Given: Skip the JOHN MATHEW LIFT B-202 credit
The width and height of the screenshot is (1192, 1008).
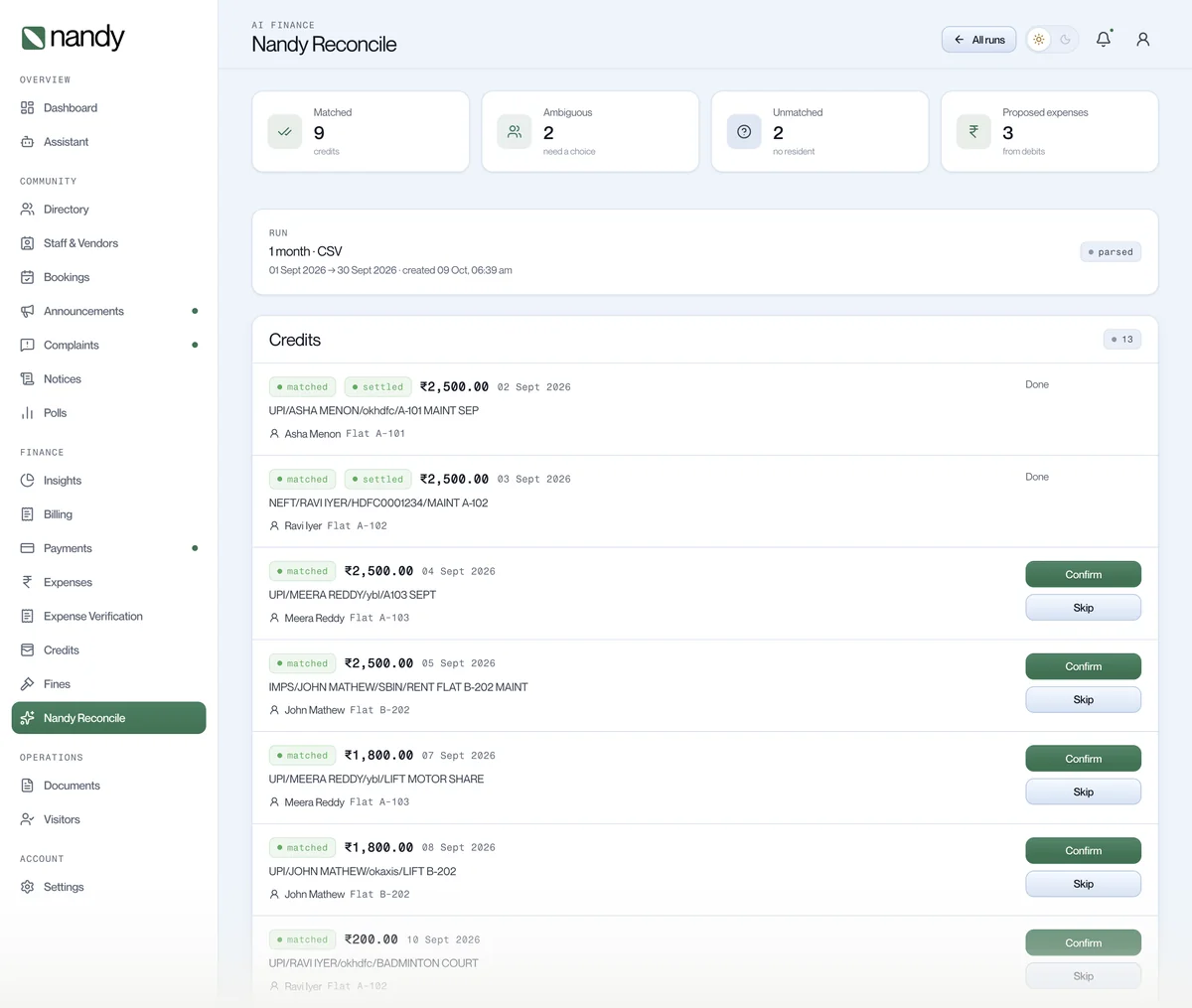Looking at the screenshot, I should [1083, 884].
